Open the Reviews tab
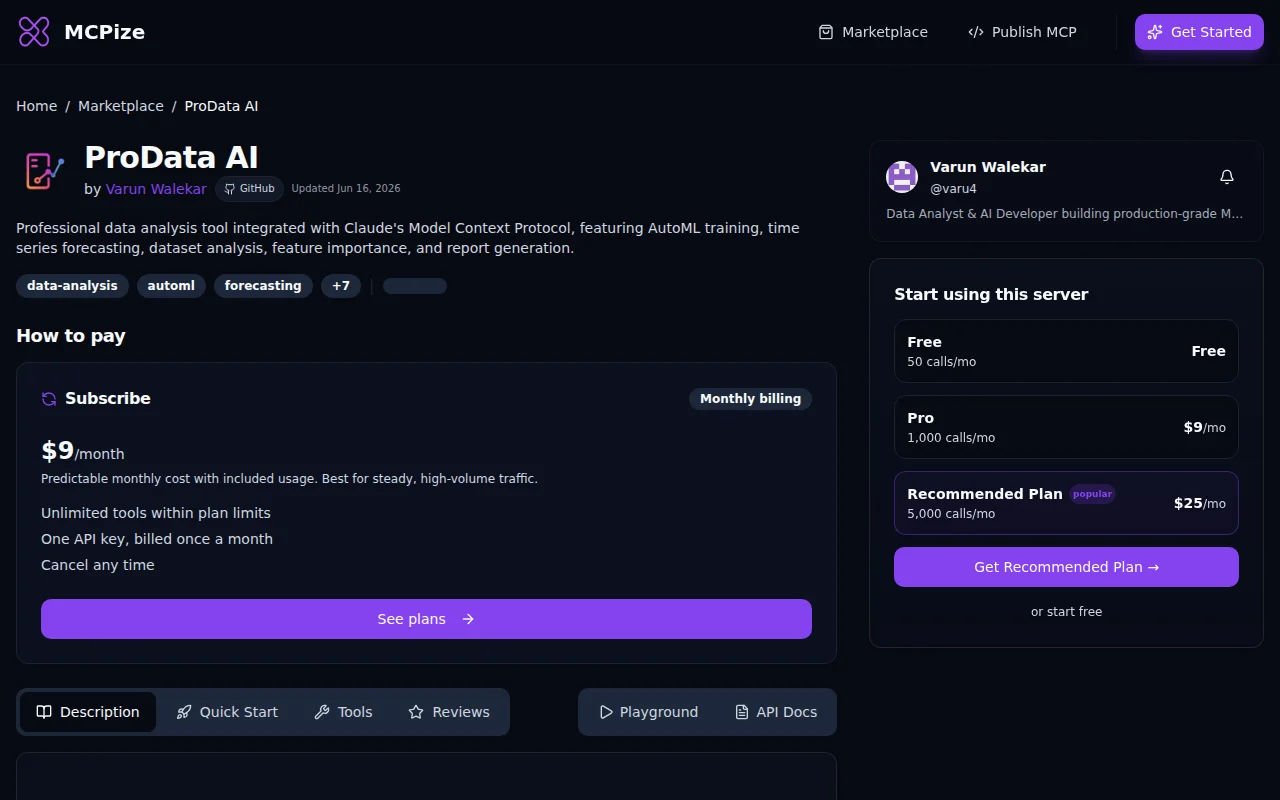The image size is (1280, 800). (449, 712)
